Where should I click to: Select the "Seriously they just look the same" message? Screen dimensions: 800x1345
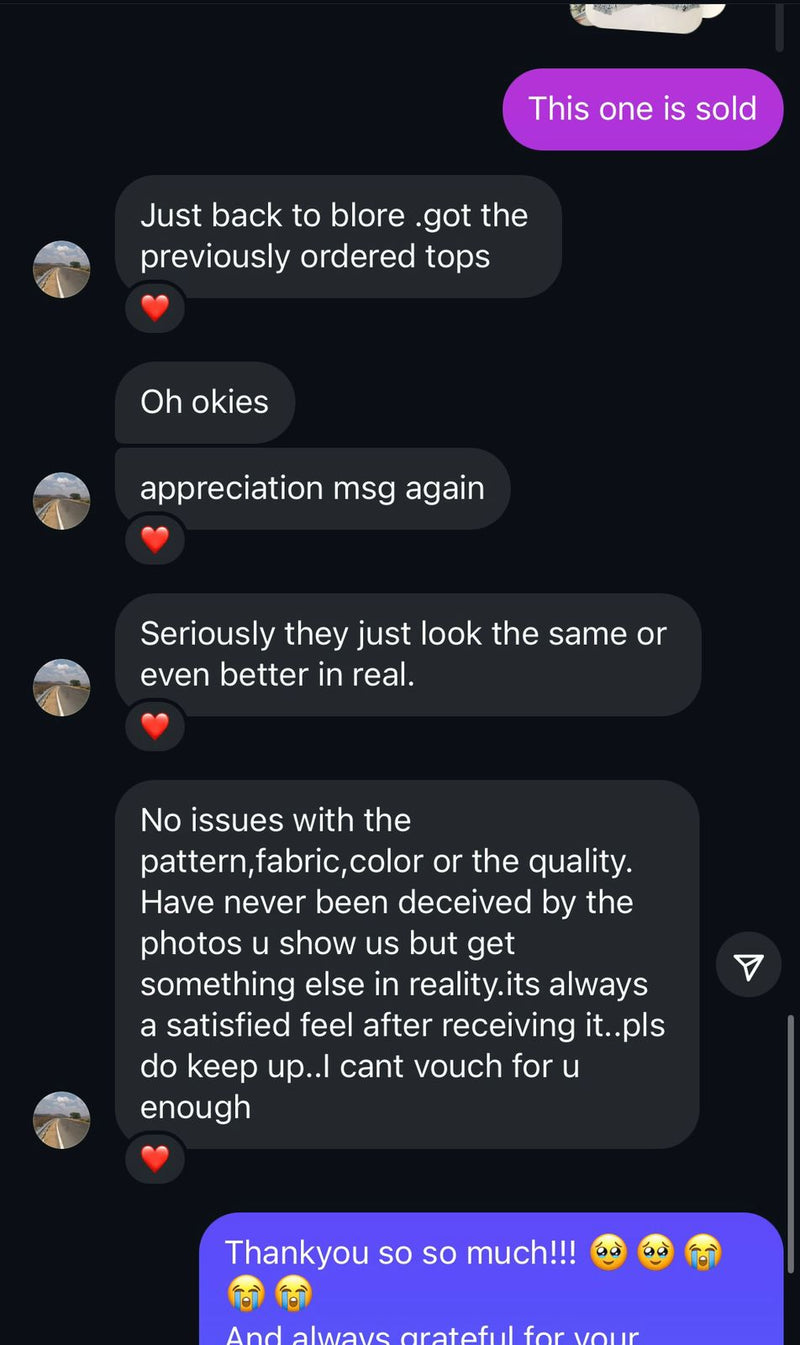(x=407, y=654)
